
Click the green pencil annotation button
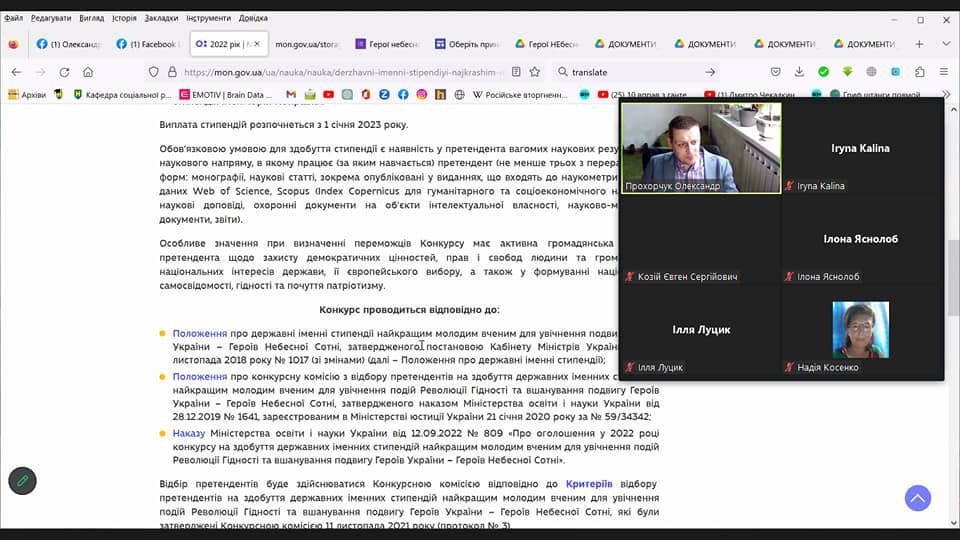click(22, 481)
